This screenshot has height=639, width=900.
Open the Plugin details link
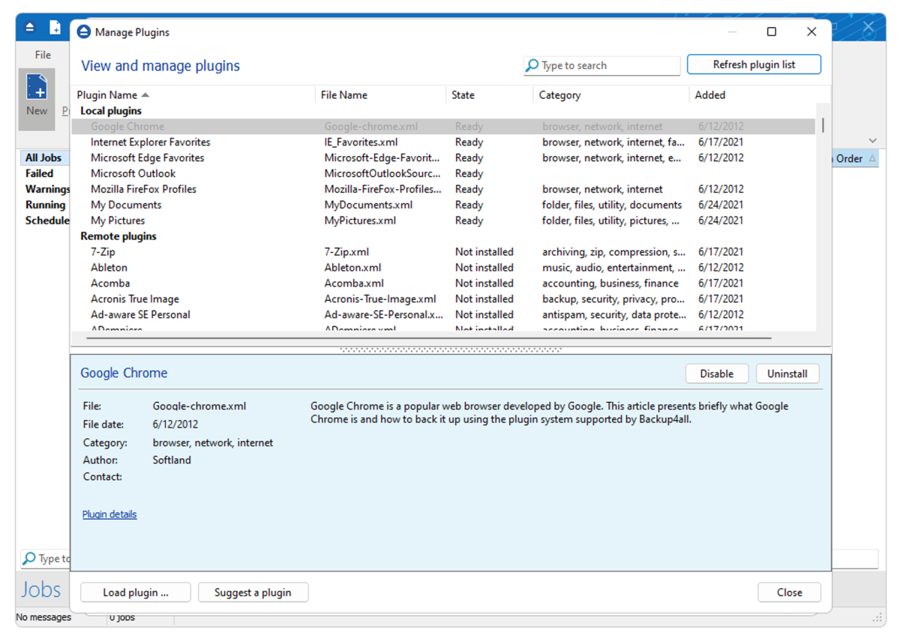[x=109, y=514]
